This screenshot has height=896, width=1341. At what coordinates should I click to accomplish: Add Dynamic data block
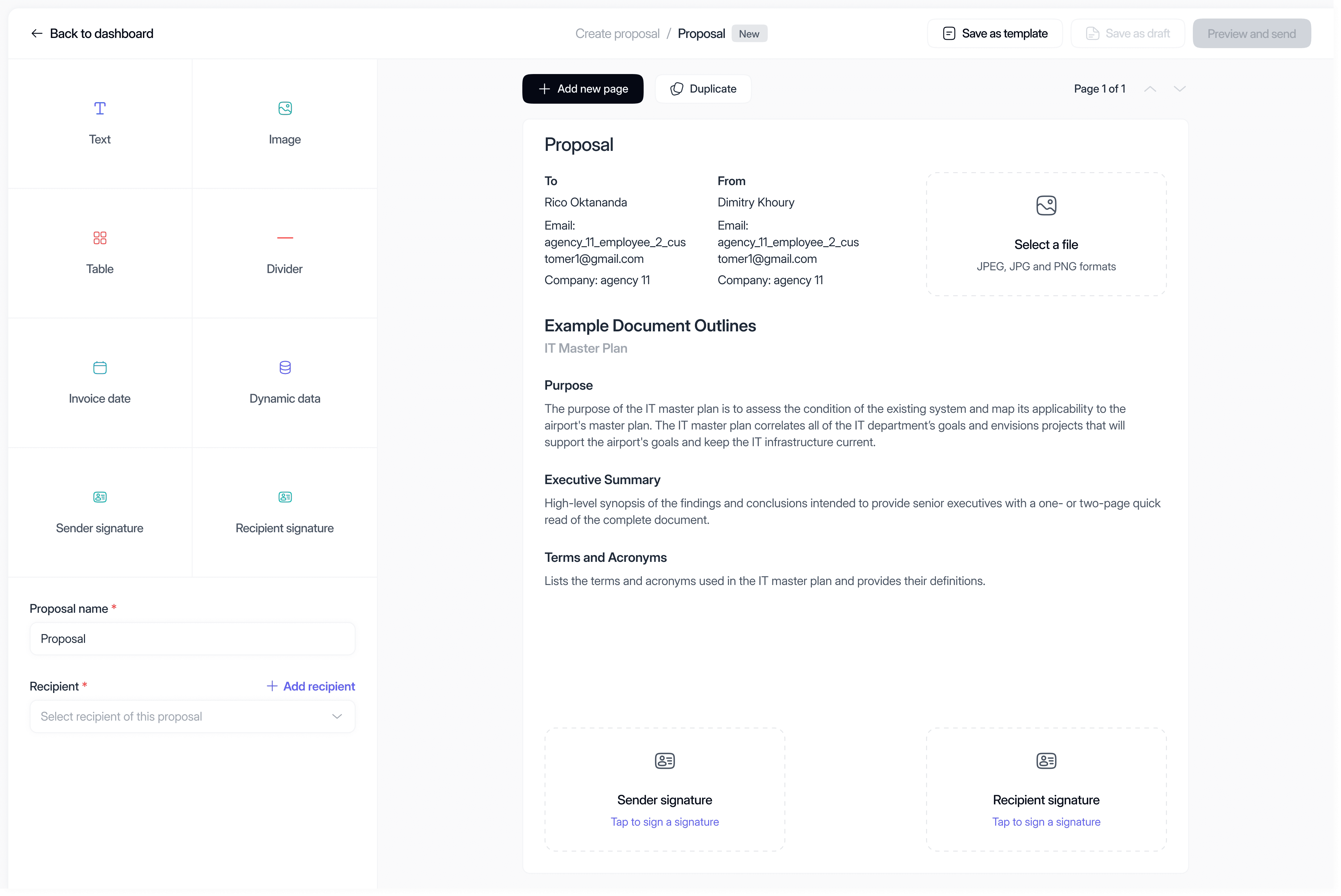[x=285, y=382]
